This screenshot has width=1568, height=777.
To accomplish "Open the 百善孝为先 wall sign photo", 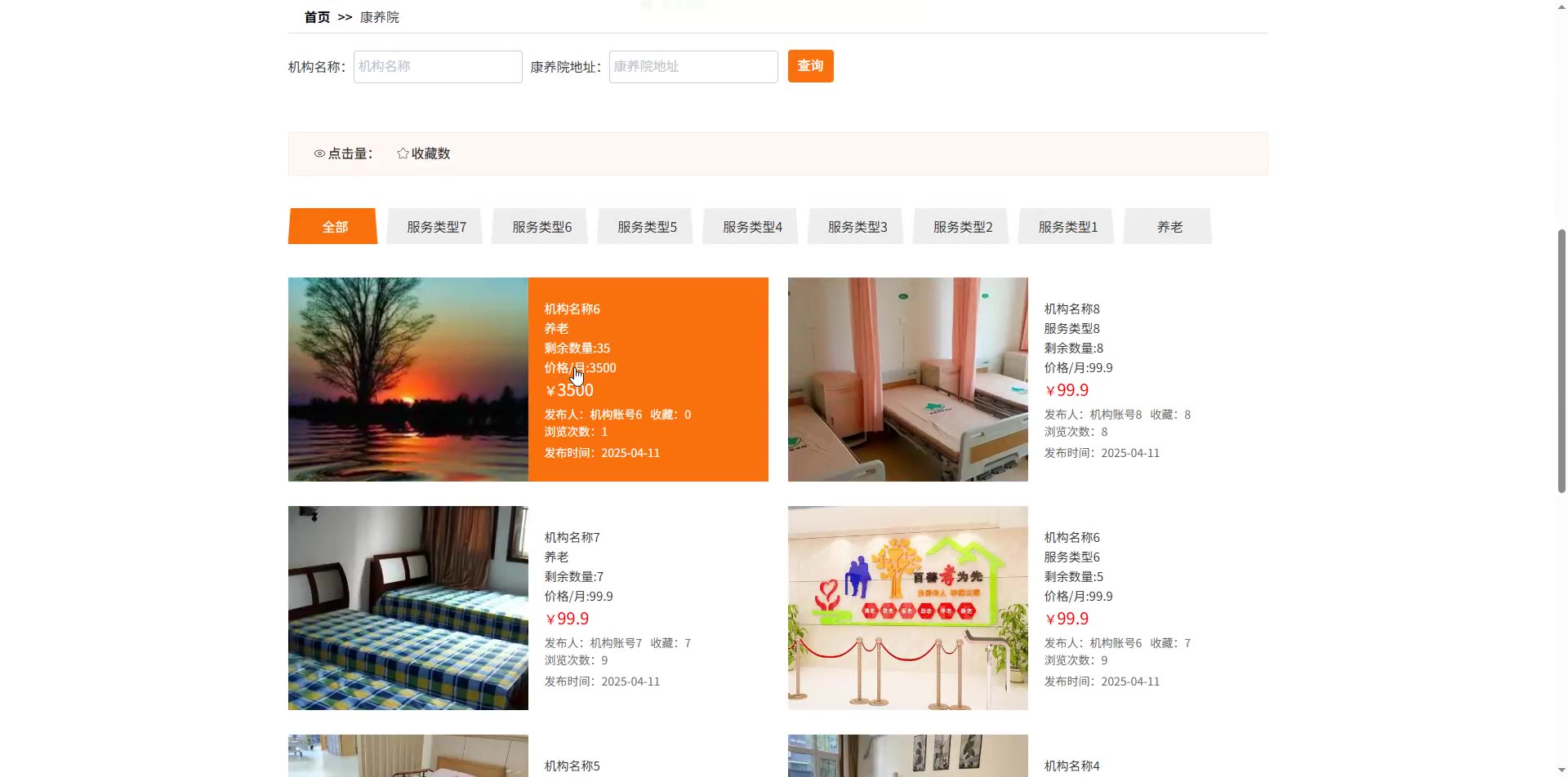I will [908, 608].
